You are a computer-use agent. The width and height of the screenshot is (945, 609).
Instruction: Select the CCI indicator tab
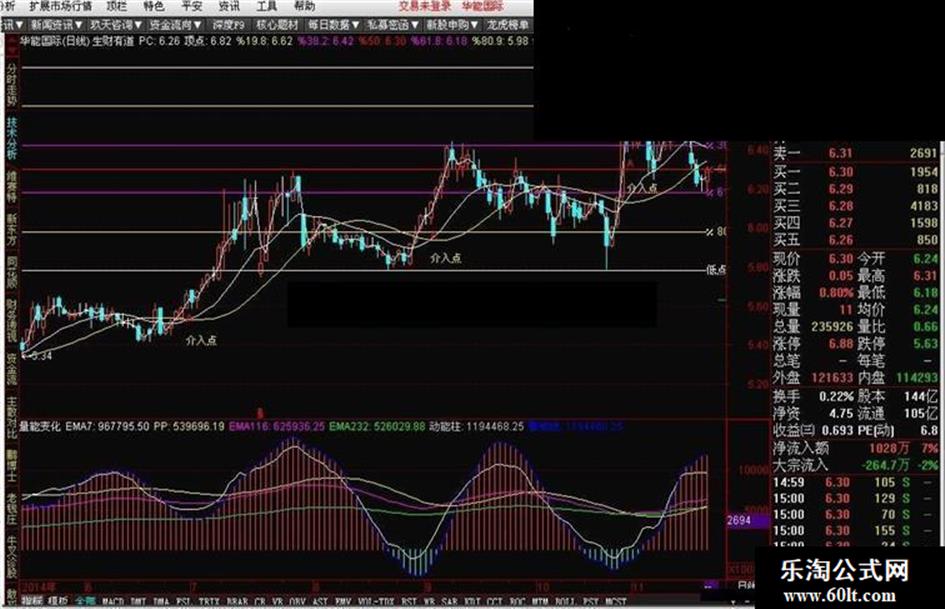tap(495, 602)
